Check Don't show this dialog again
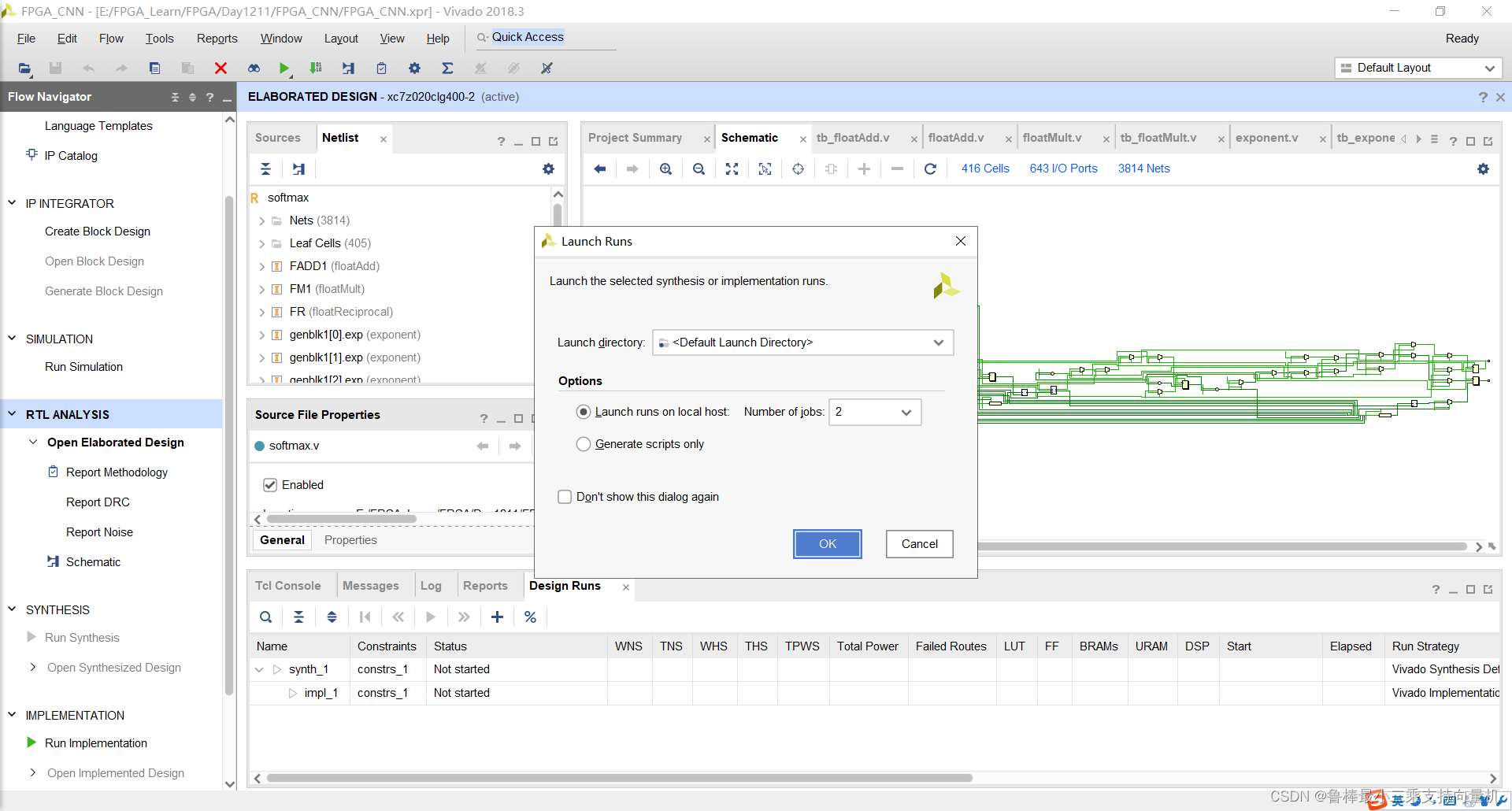The image size is (1512, 811). [x=565, y=497]
